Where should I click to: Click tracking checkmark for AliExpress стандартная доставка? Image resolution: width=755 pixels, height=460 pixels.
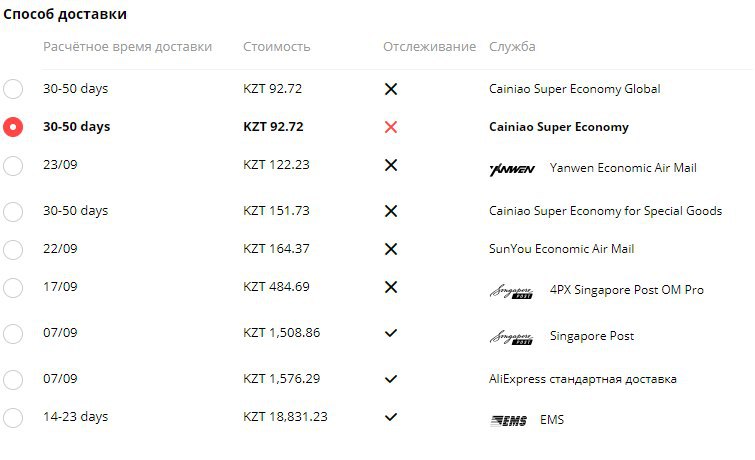pos(391,379)
